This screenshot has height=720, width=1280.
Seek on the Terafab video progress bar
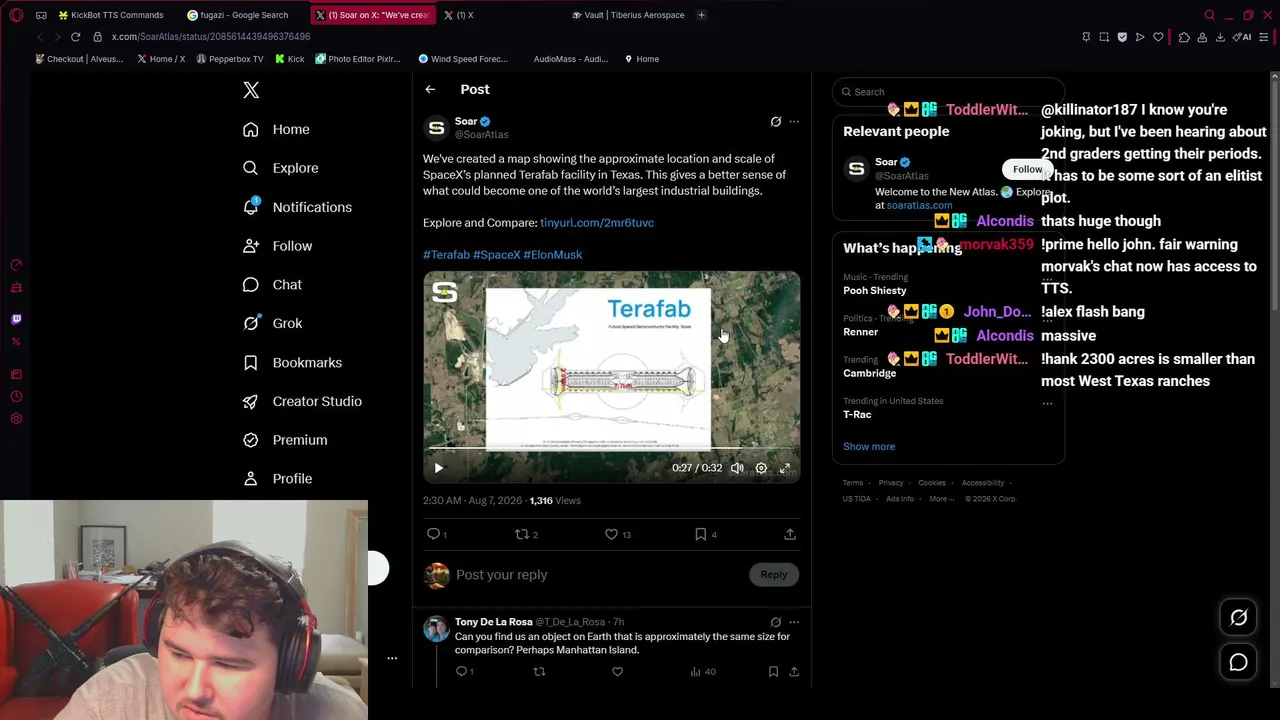(611, 449)
